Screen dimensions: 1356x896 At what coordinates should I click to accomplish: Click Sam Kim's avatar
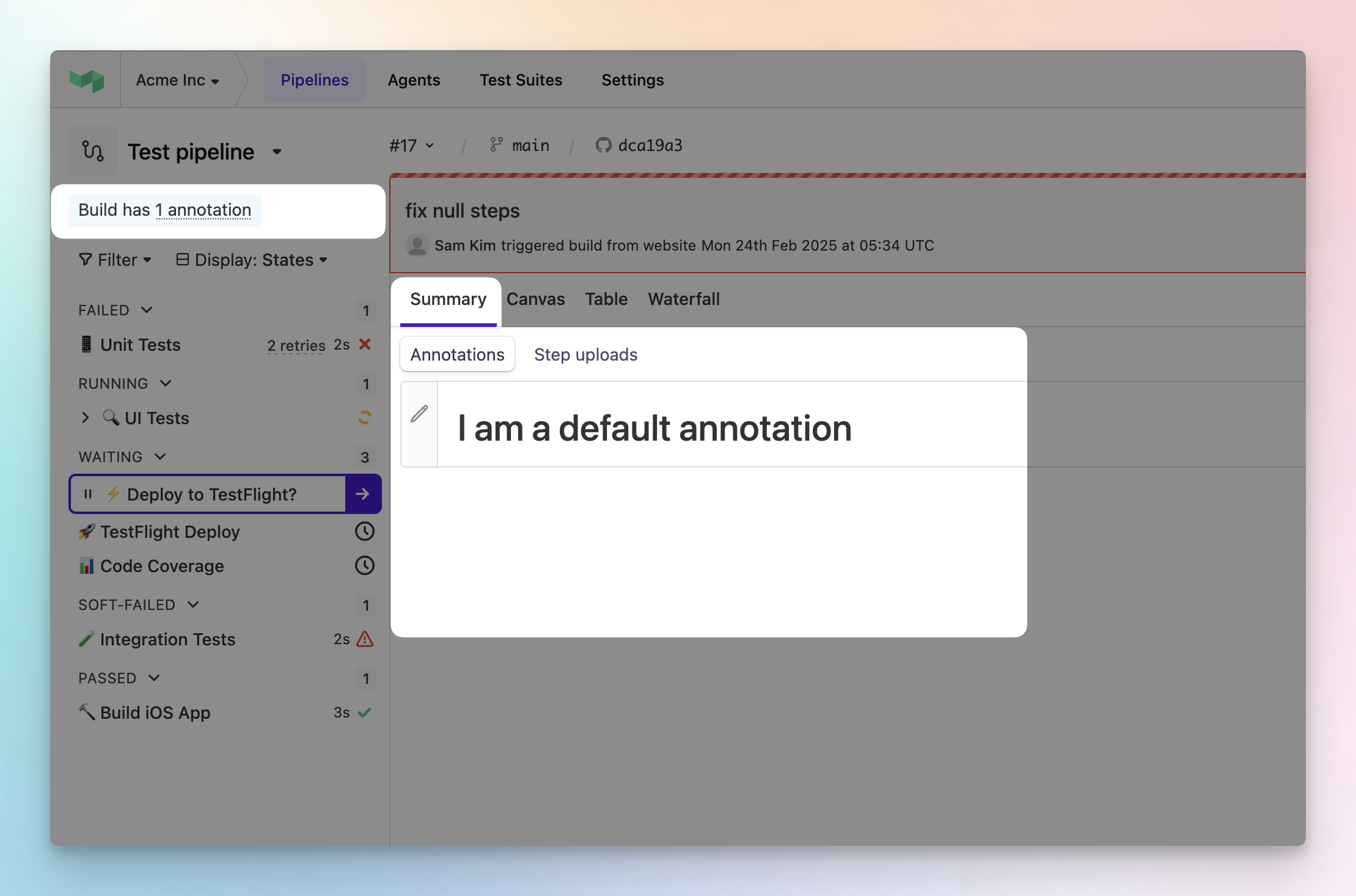[417, 244]
